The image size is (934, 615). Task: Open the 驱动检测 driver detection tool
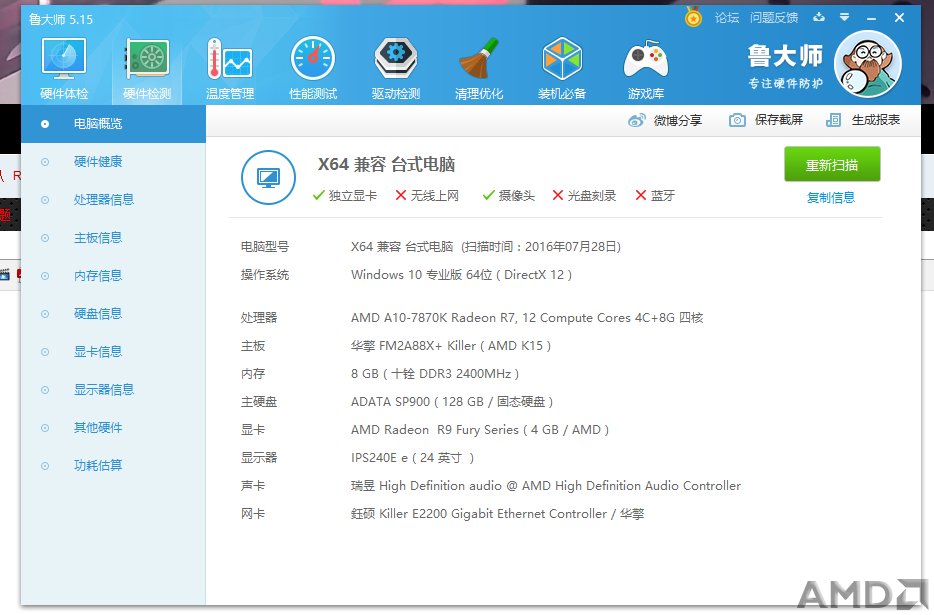(x=396, y=69)
